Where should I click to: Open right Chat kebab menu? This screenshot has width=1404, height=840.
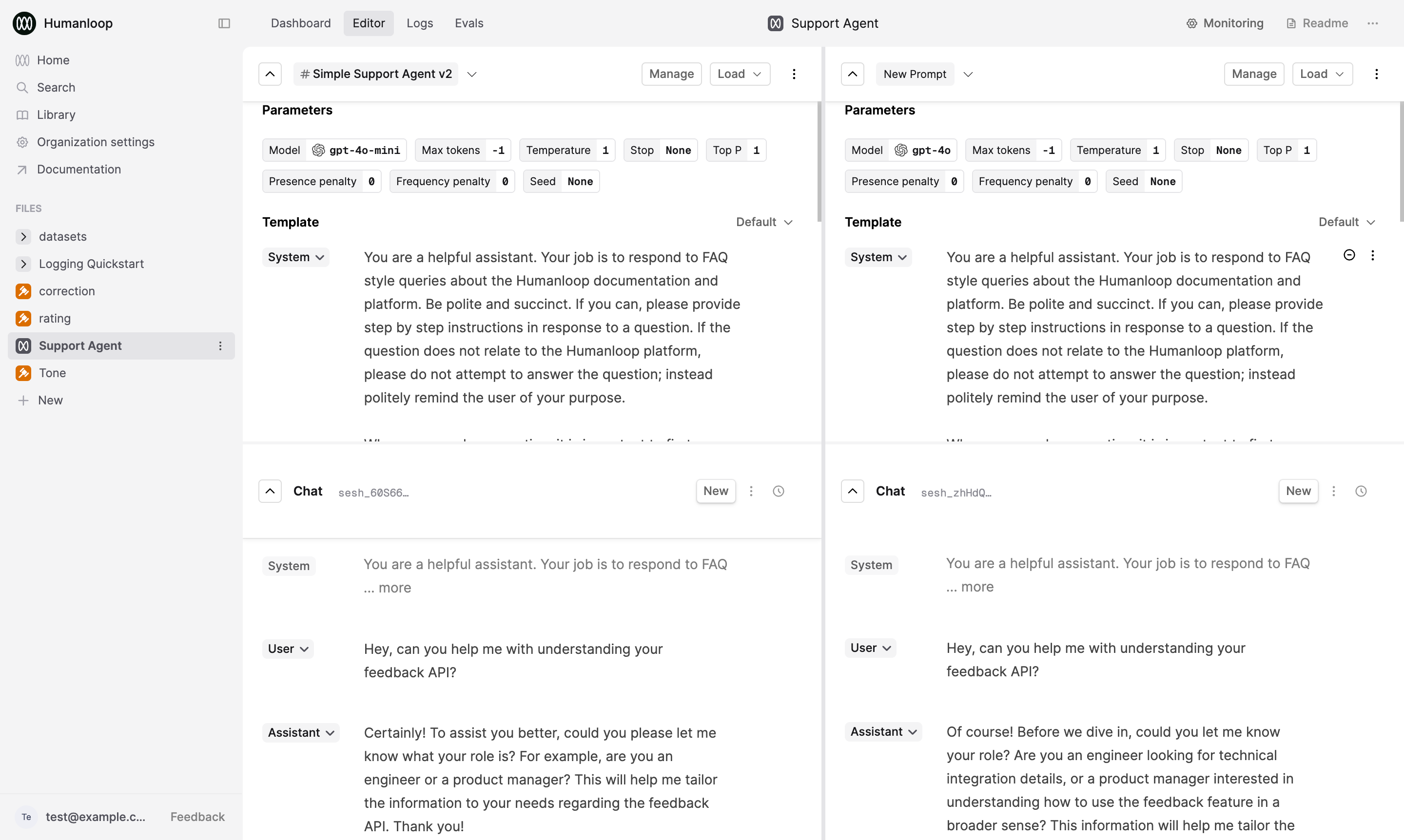click(1334, 491)
